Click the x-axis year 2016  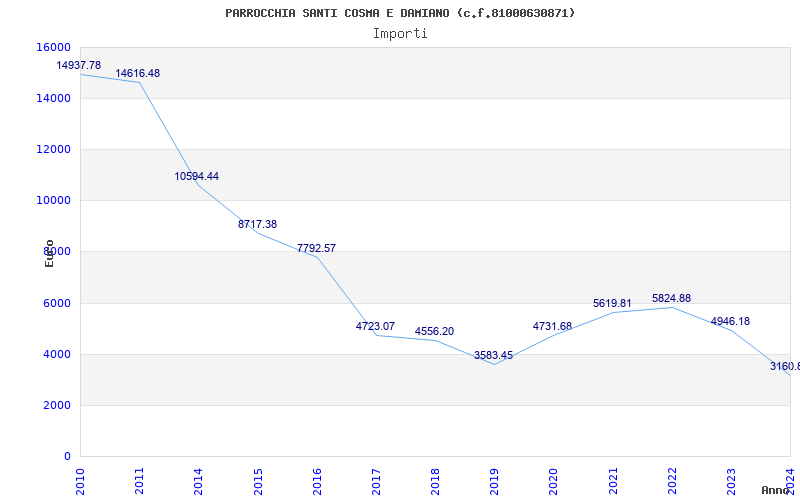(317, 482)
